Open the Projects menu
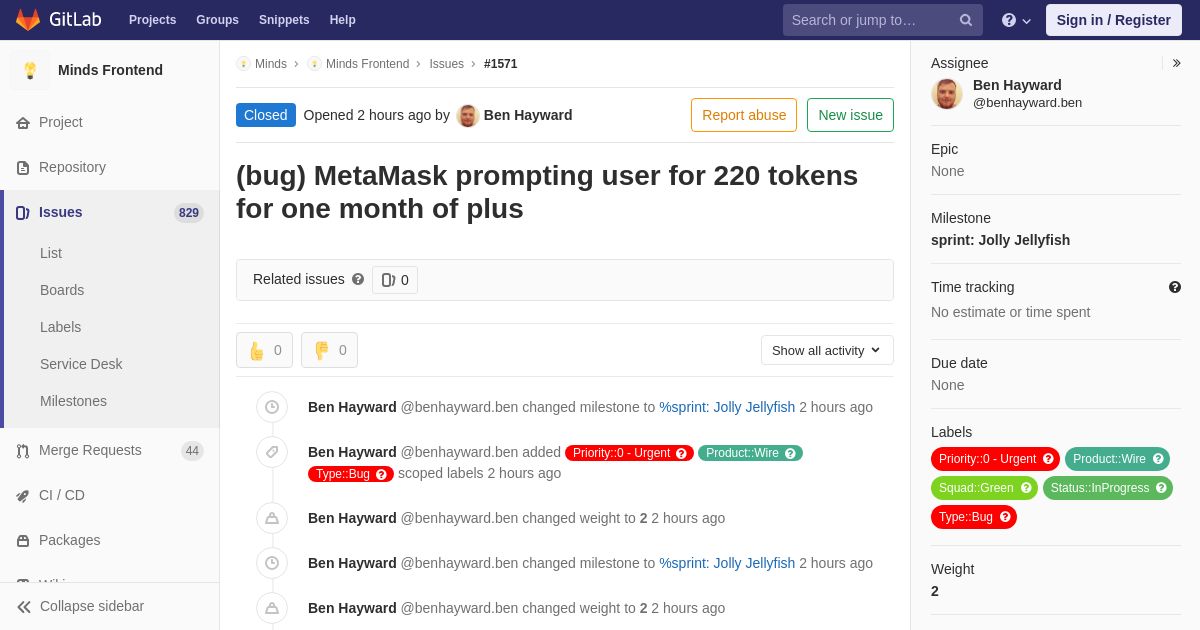The width and height of the screenshot is (1200, 630). click(x=152, y=20)
